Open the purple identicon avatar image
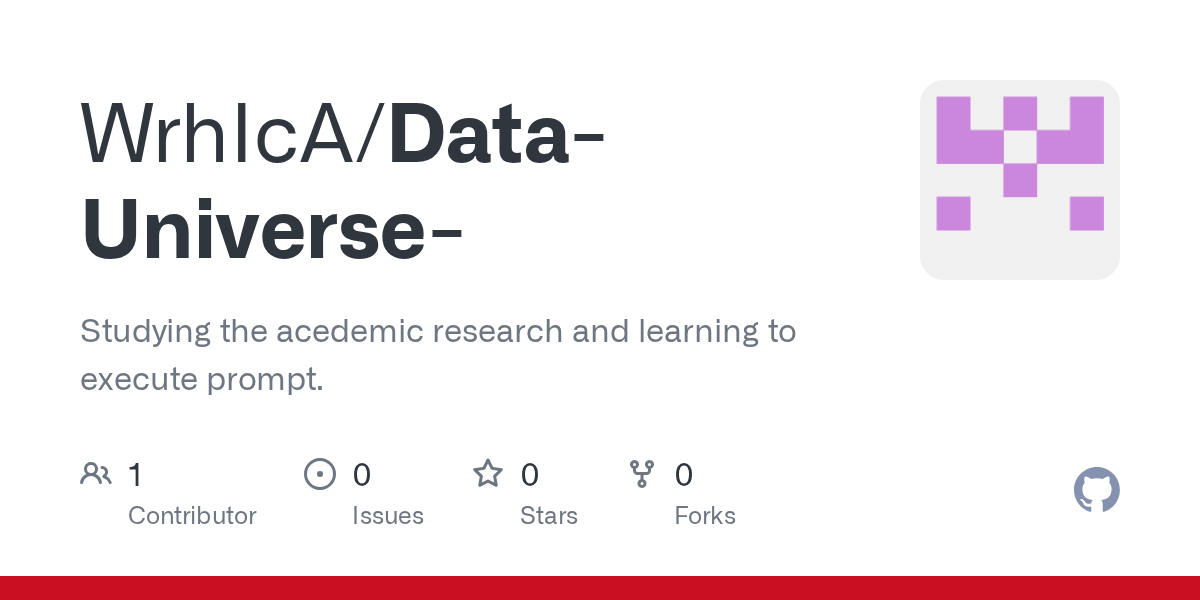Viewport: 1200px width, 600px height. pyautogui.click(x=1019, y=180)
